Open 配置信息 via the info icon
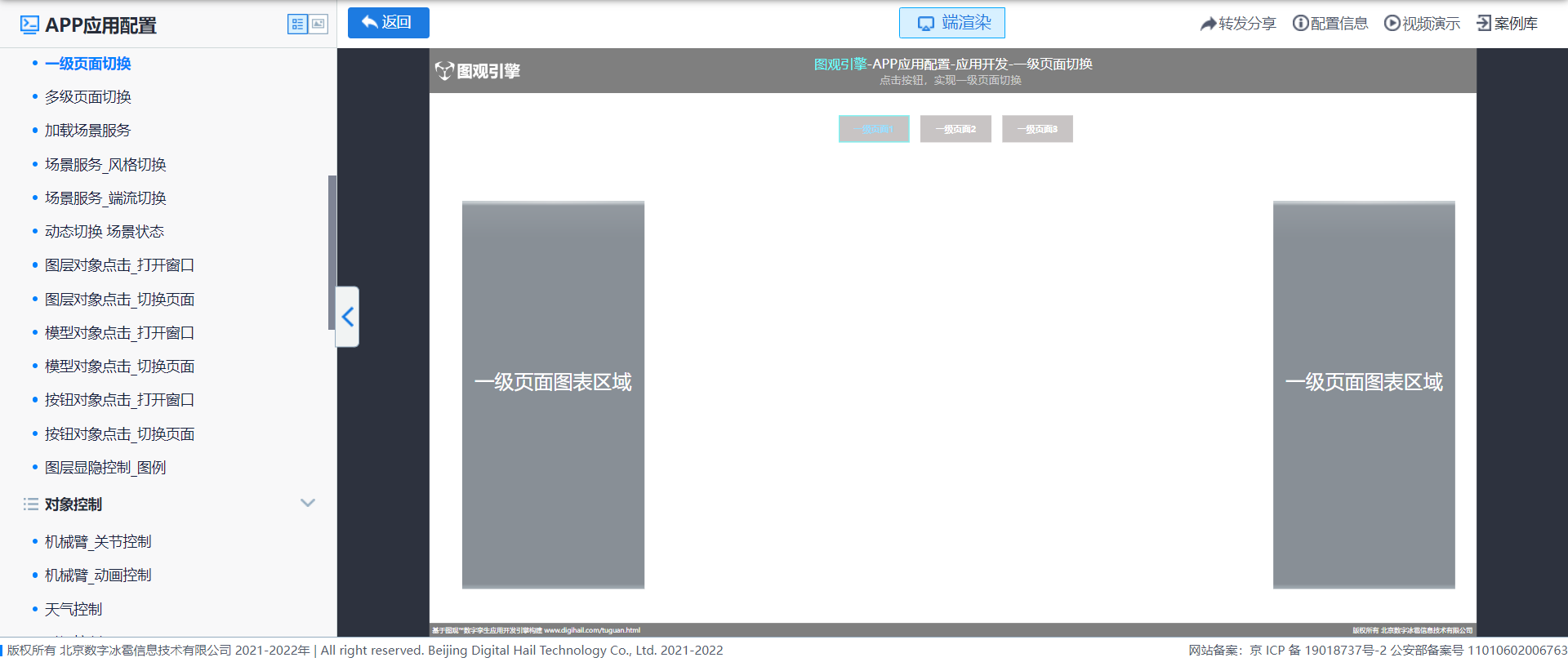Image resolution: width=1568 pixels, height=671 pixels. [x=1300, y=23]
